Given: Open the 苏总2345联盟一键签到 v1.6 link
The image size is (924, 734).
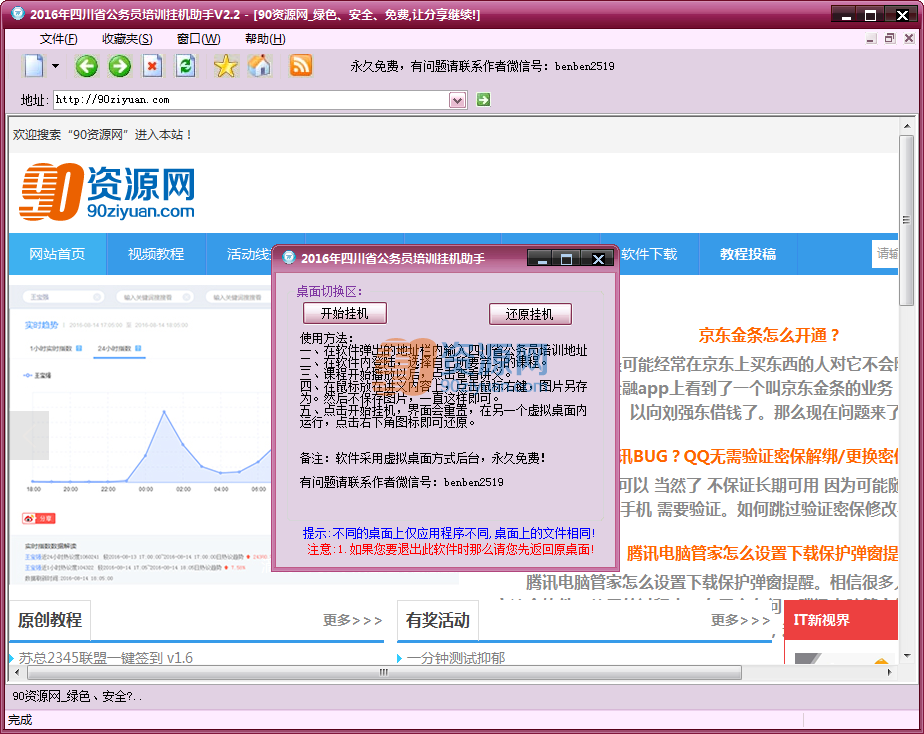Looking at the screenshot, I should tap(105, 657).
